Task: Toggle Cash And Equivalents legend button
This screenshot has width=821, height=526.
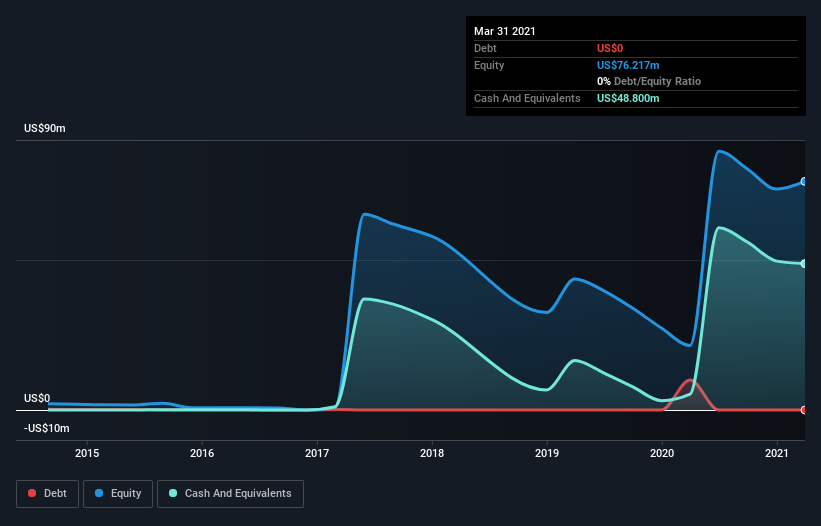Action: (230, 494)
